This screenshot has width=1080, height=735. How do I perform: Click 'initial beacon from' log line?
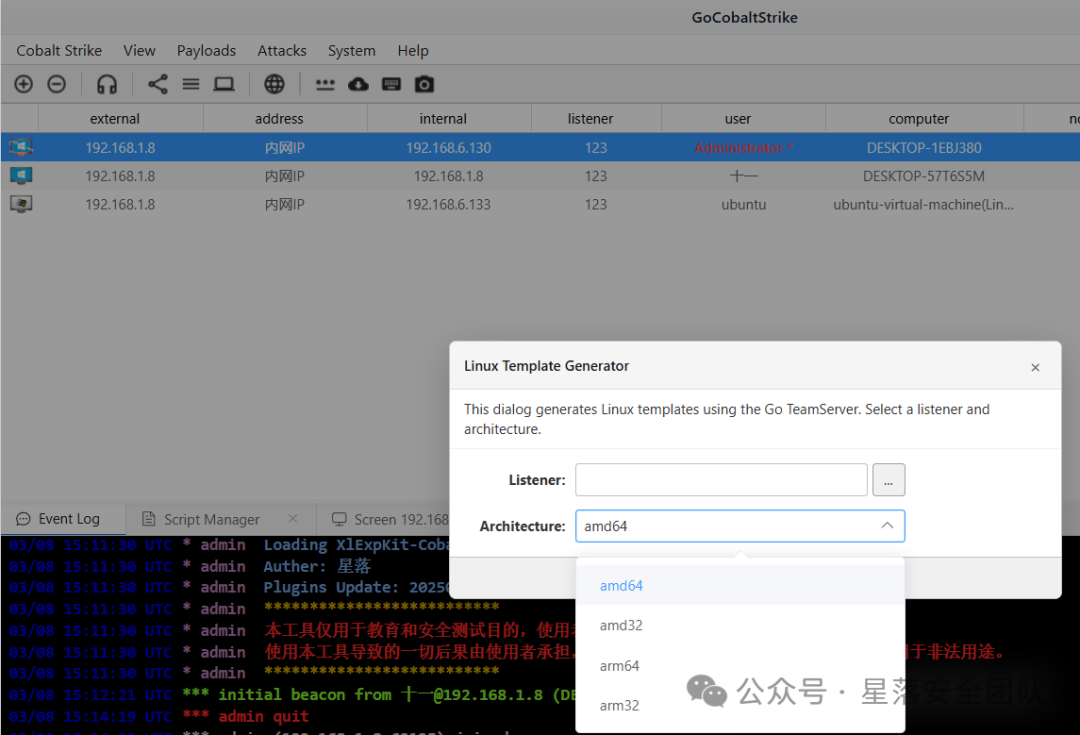(x=293, y=694)
